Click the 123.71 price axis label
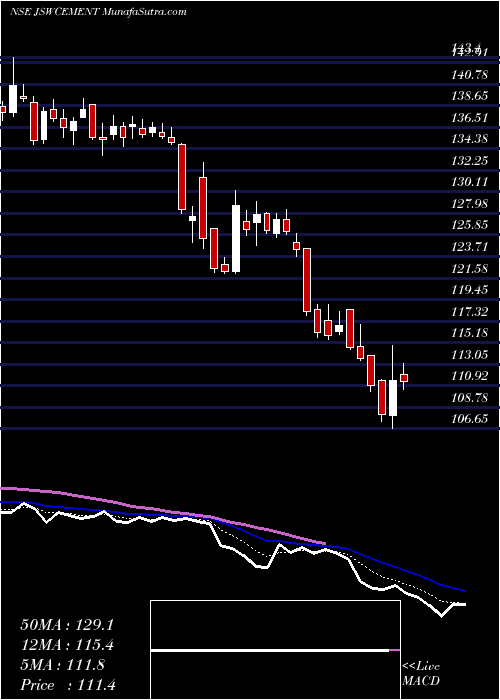The height and width of the screenshot is (700, 500). (470, 247)
